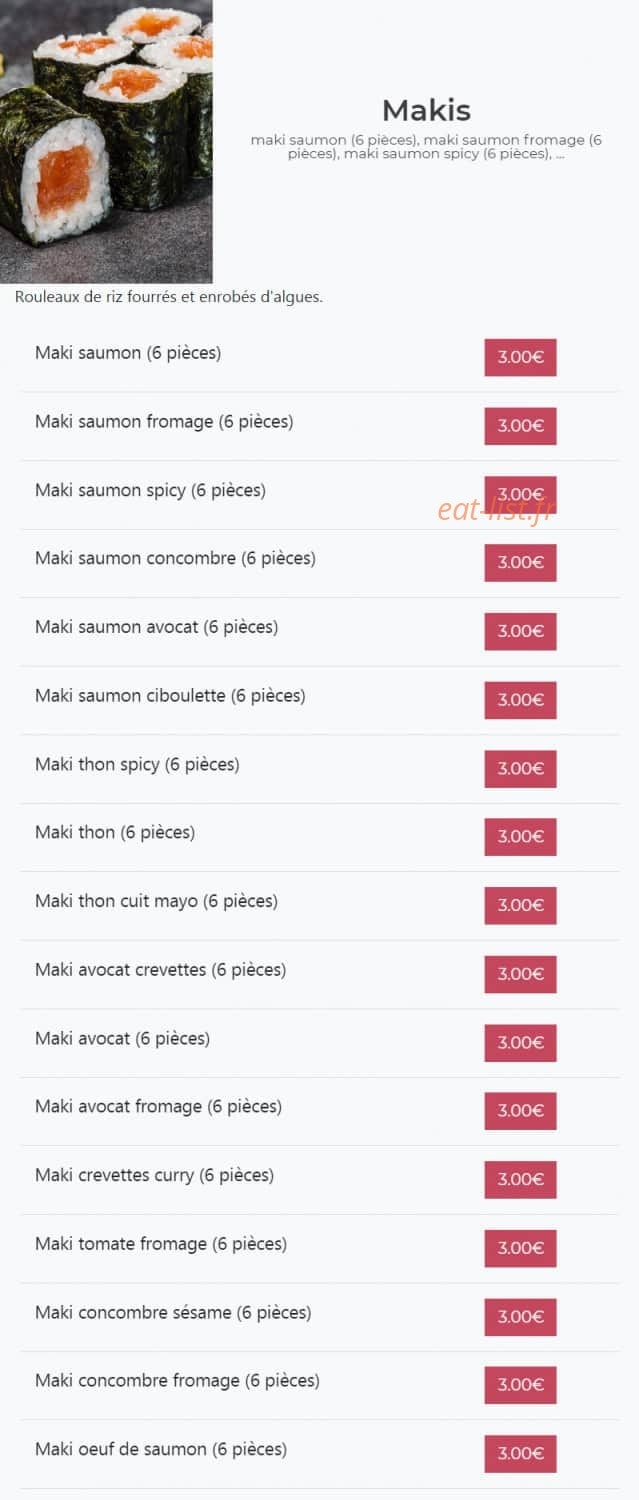Screen dimensions: 639x1500
Task: Click the Makis description text under heading
Action: [426, 147]
